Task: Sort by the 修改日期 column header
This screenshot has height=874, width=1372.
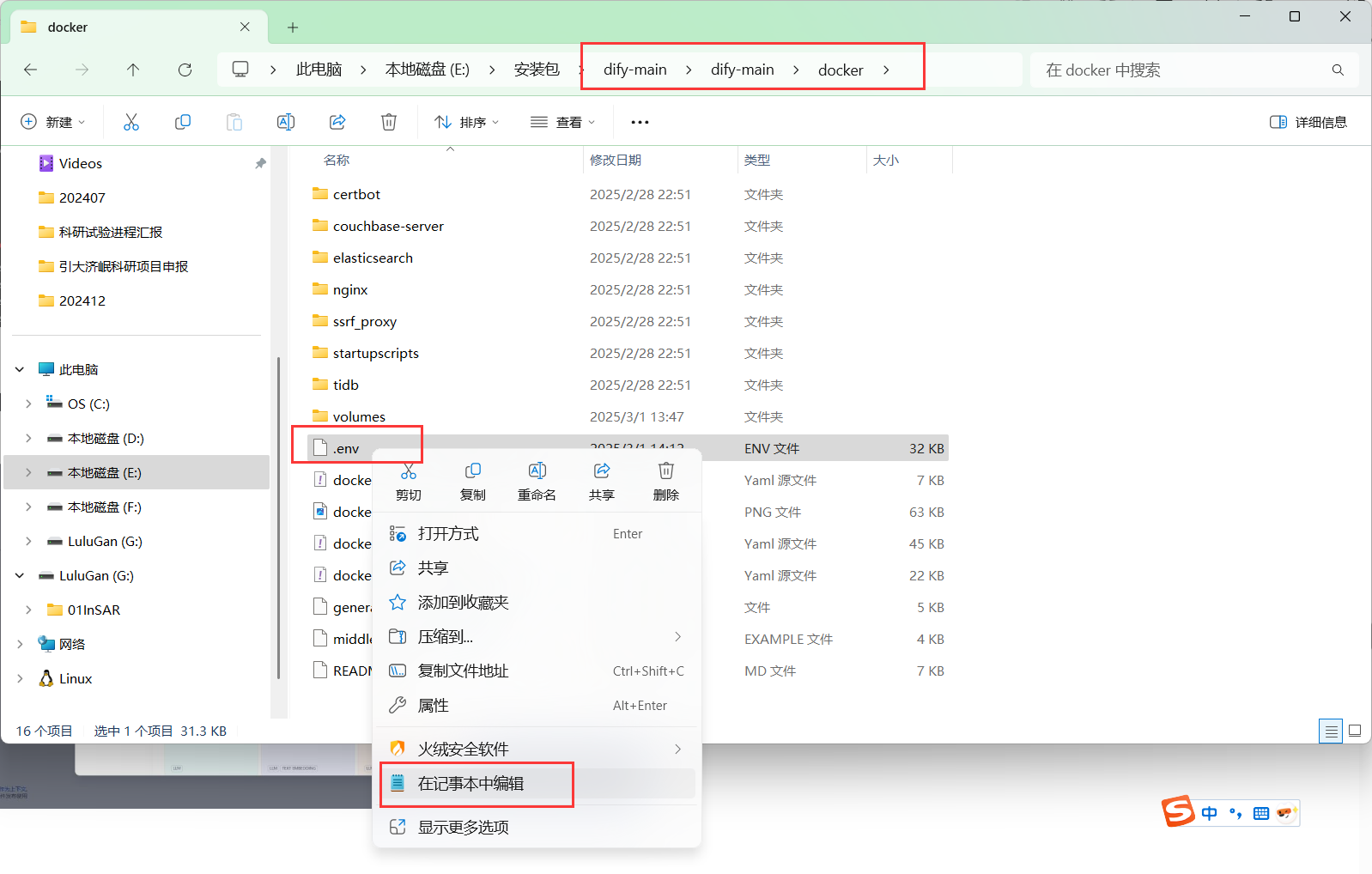Action: tap(616, 161)
